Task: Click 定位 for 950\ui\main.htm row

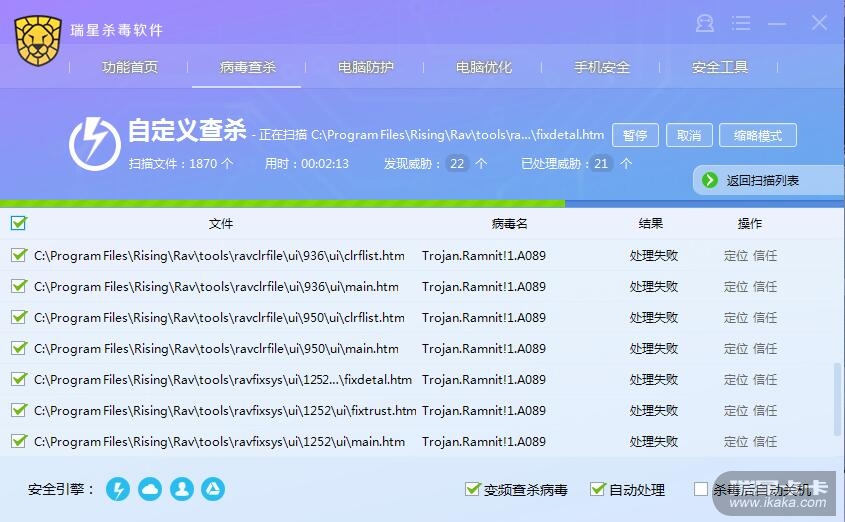Action: (x=736, y=349)
